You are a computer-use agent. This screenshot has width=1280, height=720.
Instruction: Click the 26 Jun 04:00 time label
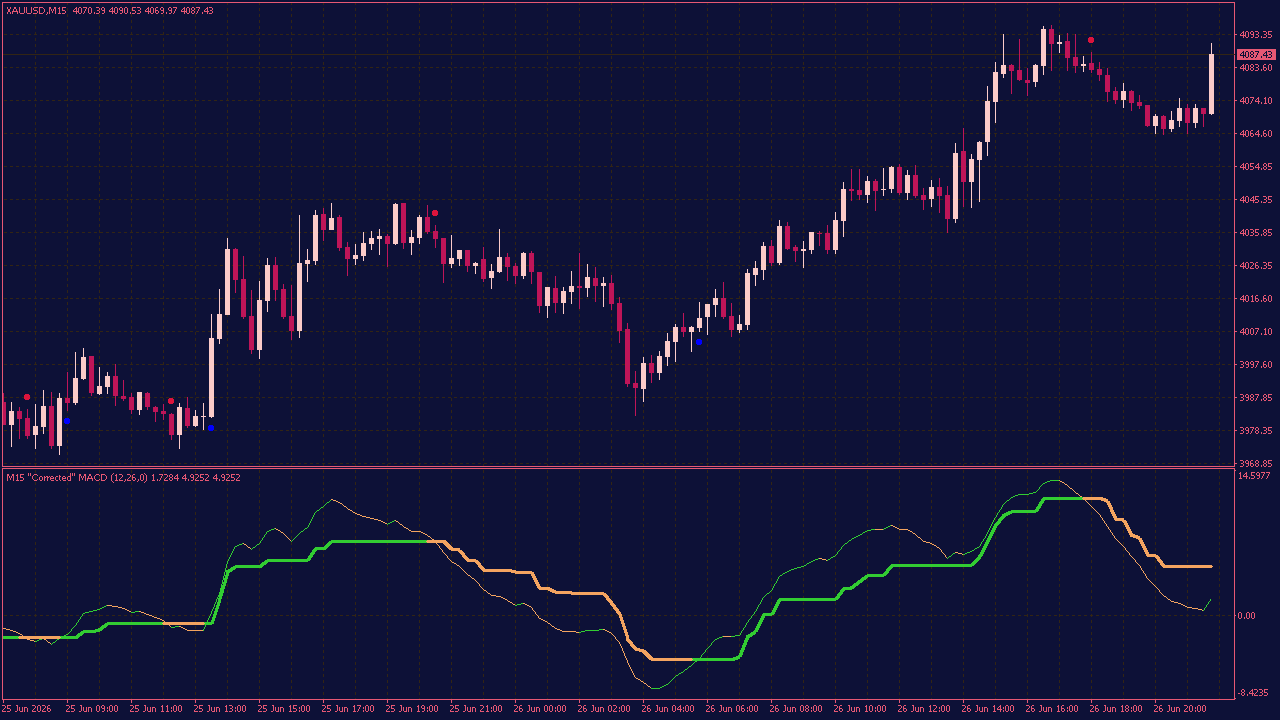[x=669, y=708]
